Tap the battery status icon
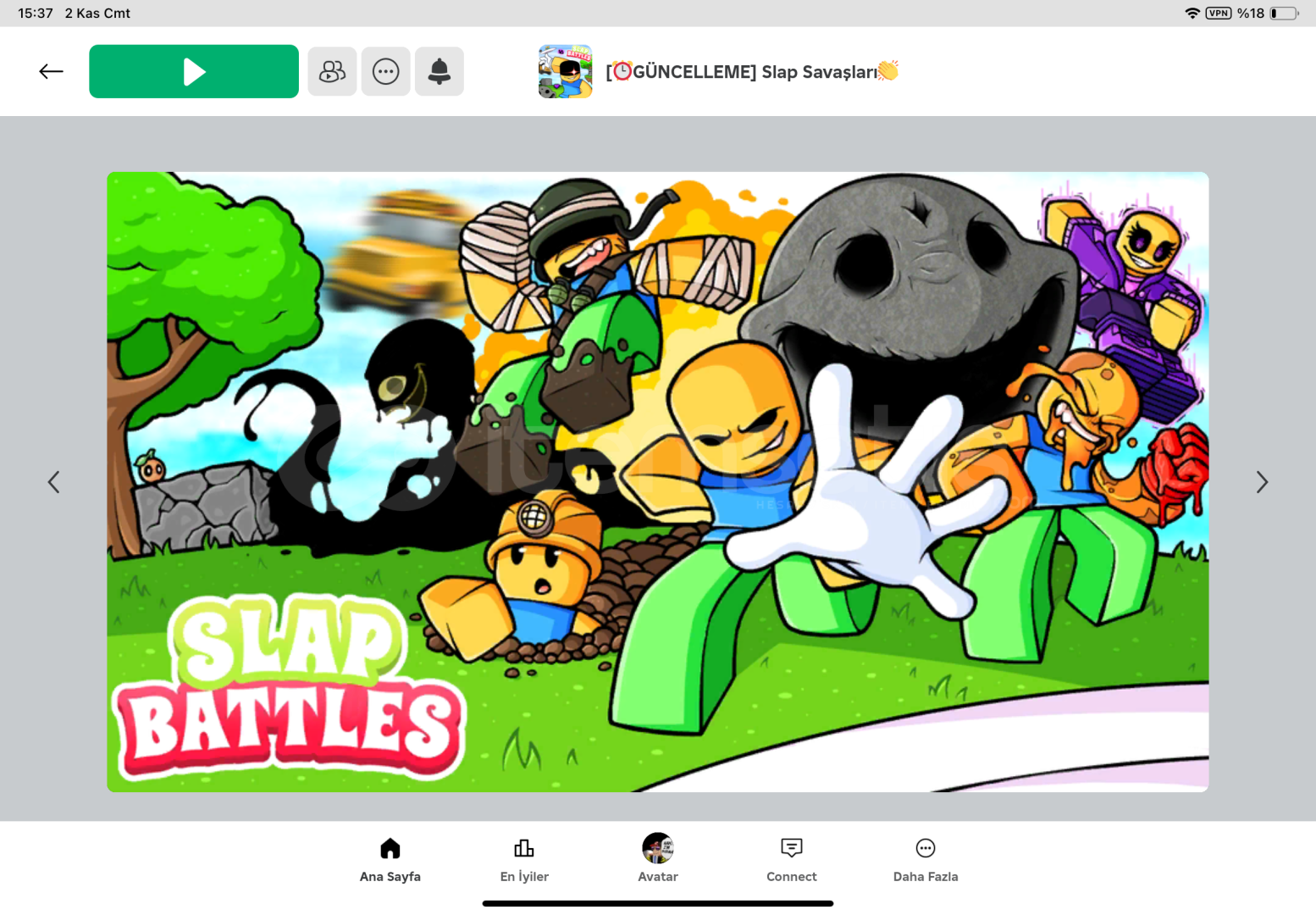 pyautogui.click(x=1284, y=14)
